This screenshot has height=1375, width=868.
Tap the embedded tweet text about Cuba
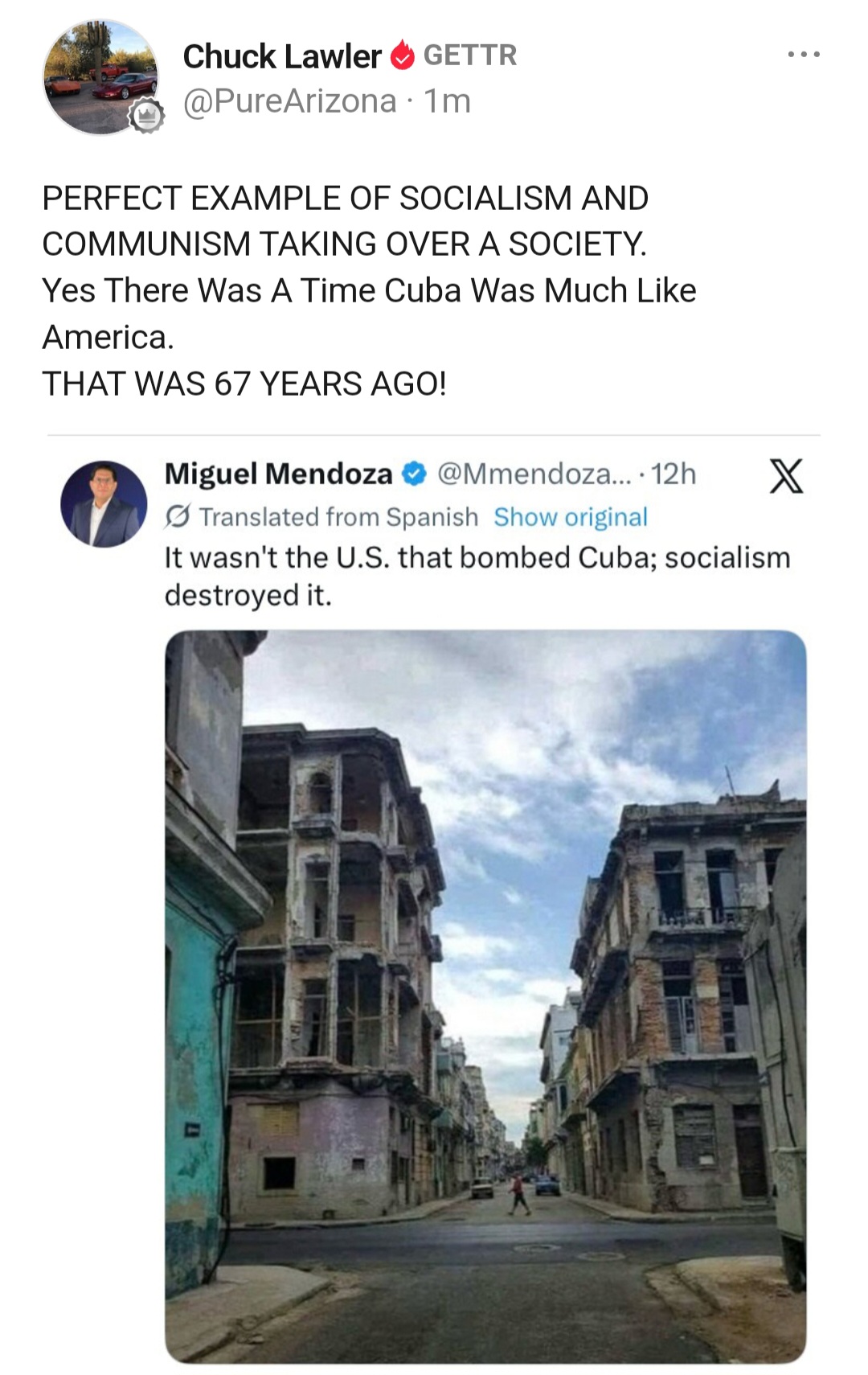click(x=477, y=577)
